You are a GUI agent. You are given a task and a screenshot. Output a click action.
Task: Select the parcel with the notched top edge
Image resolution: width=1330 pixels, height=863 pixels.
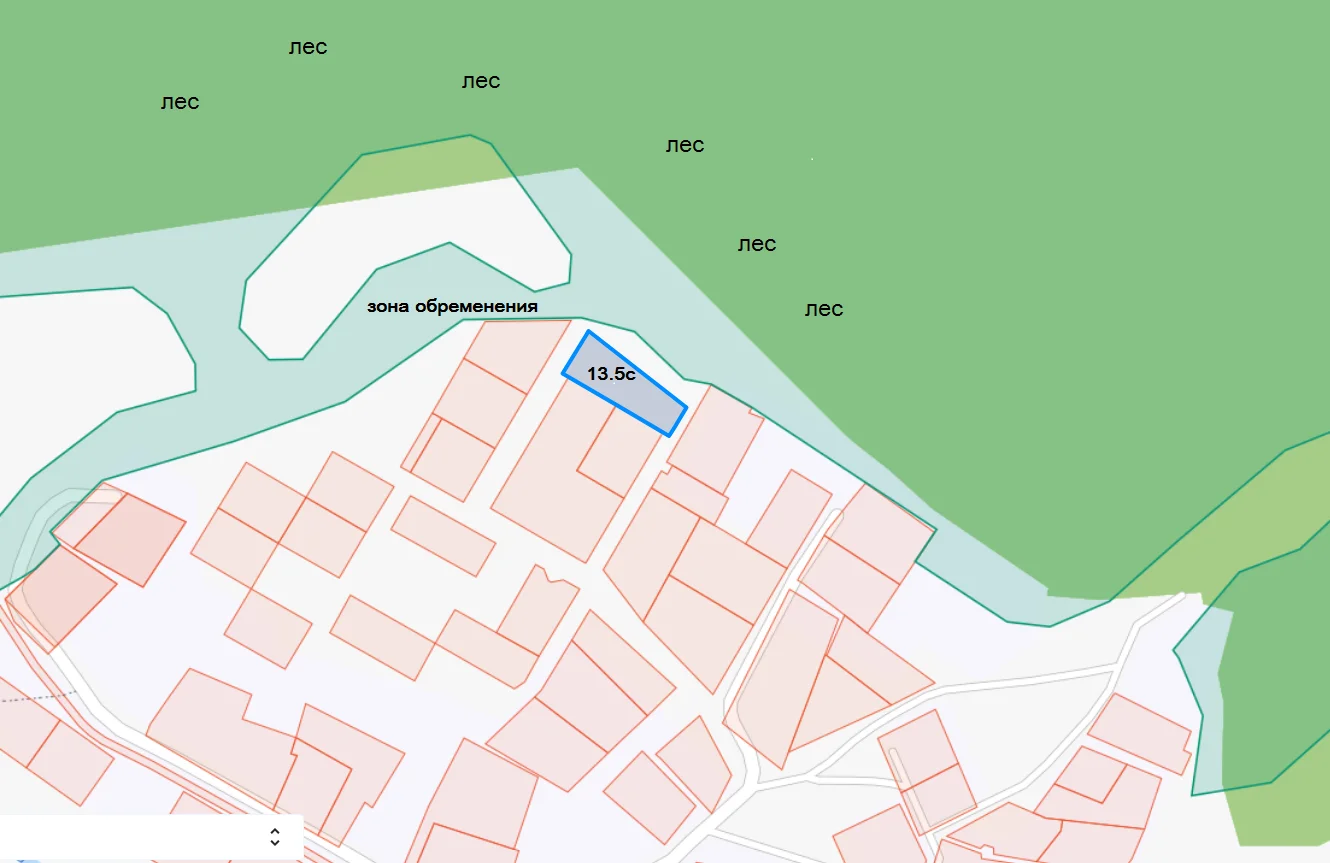tap(539, 610)
